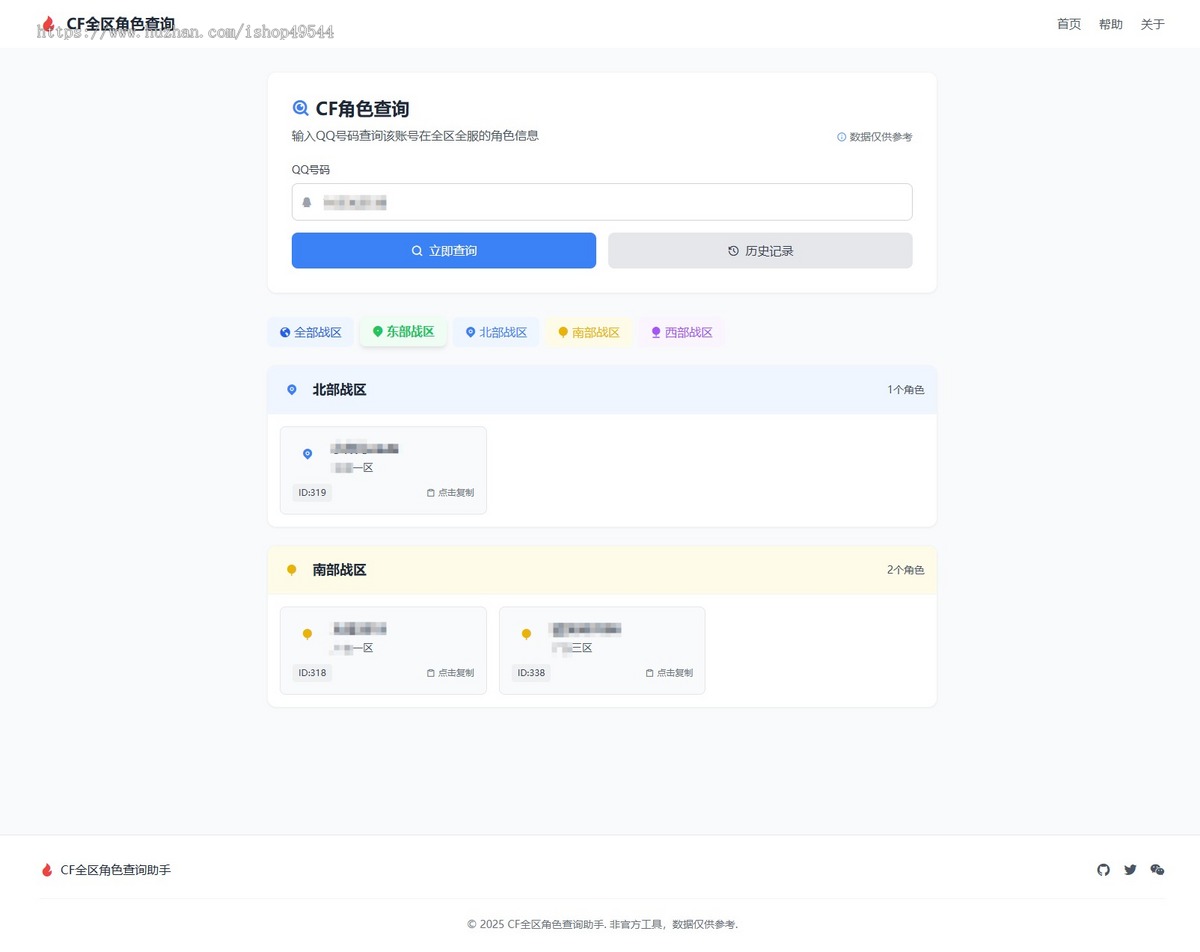Open 关于 in top navigation
Viewport: 1200px width, 952px height.
coord(1153,24)
